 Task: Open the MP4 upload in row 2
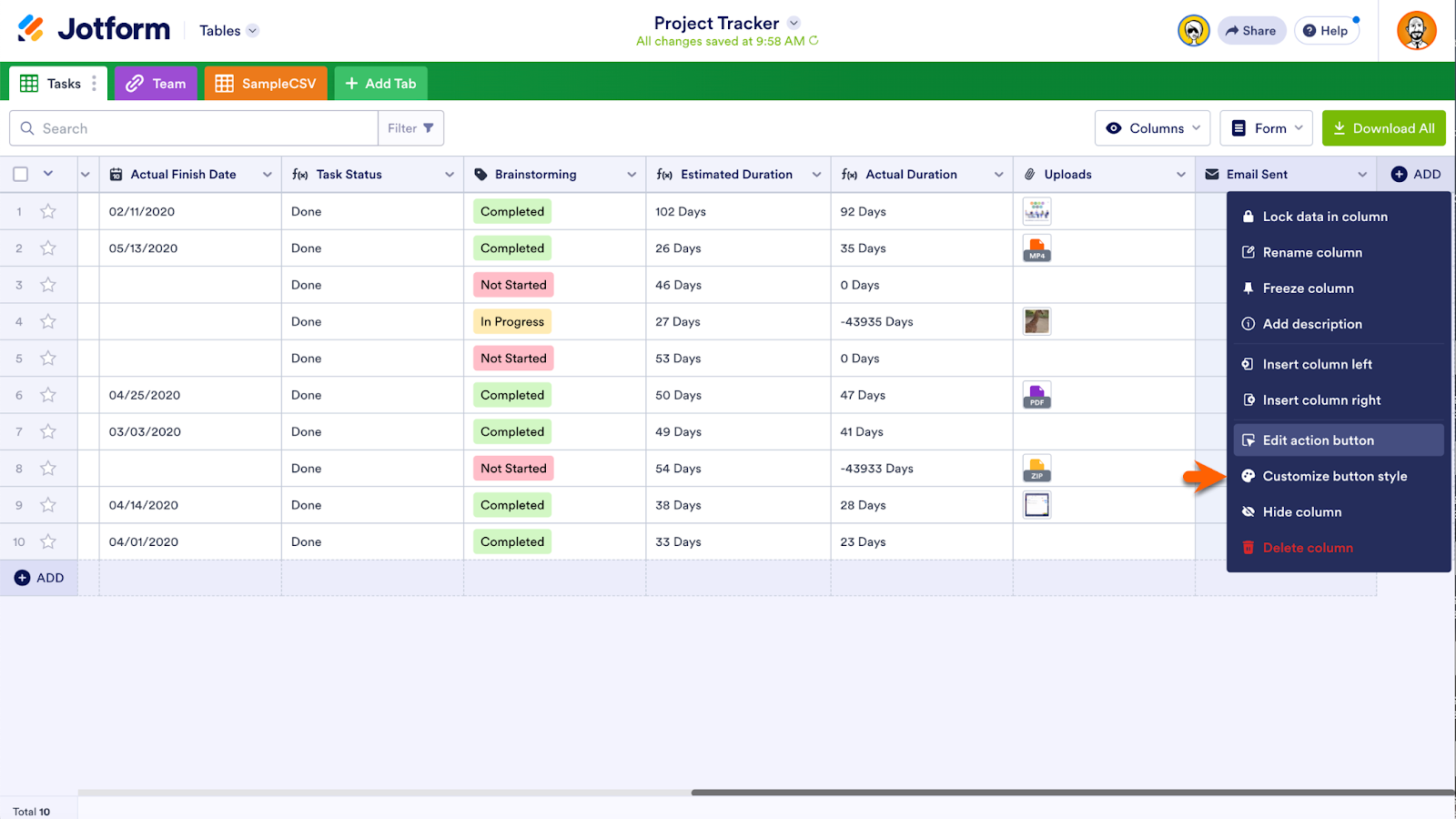pyautogui.click(x=1036, y=248)
